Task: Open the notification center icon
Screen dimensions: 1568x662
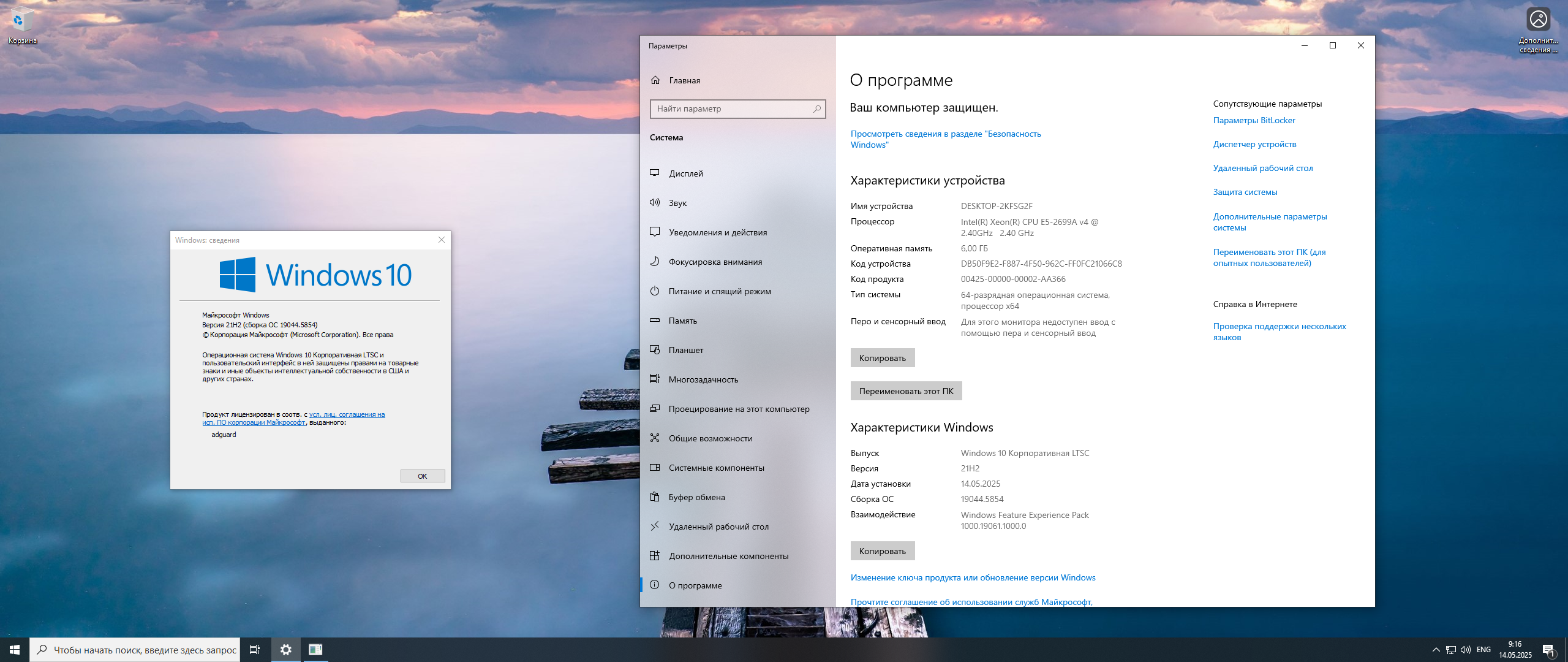Action: (1548, 650)
